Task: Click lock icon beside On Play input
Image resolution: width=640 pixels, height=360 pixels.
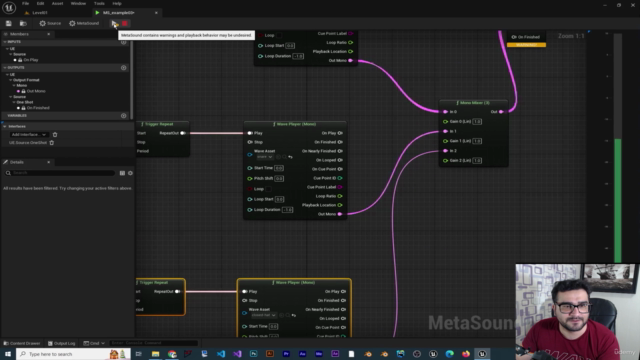Action: coord(20,60)
